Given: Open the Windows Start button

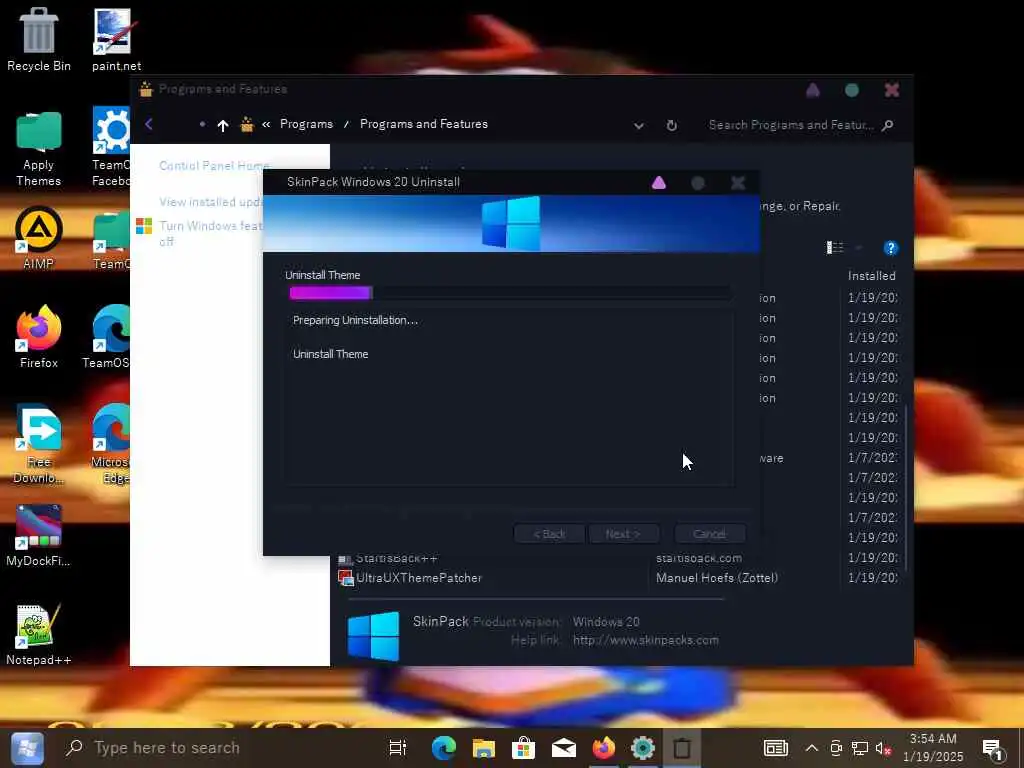Looking at the screenshot, I should click(27, 748).
